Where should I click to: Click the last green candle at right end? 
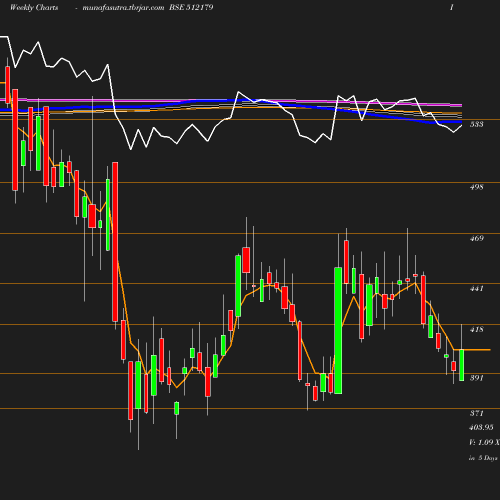(x=461, y=365)
